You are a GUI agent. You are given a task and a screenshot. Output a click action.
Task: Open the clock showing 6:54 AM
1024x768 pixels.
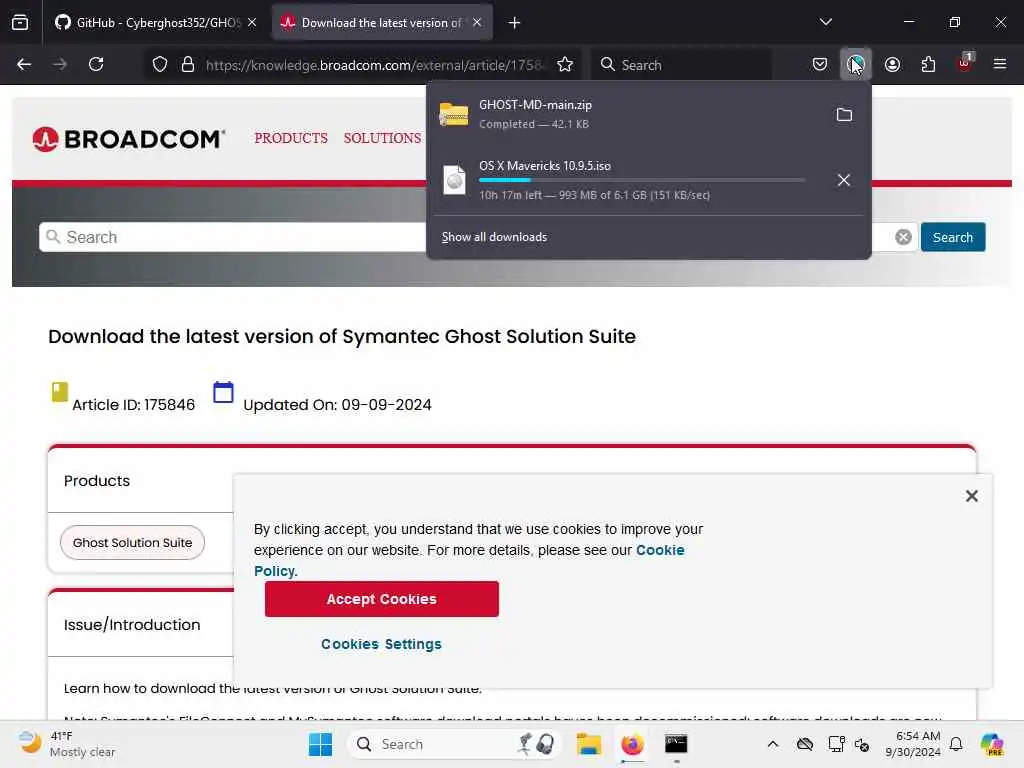[x=913, y=744]
